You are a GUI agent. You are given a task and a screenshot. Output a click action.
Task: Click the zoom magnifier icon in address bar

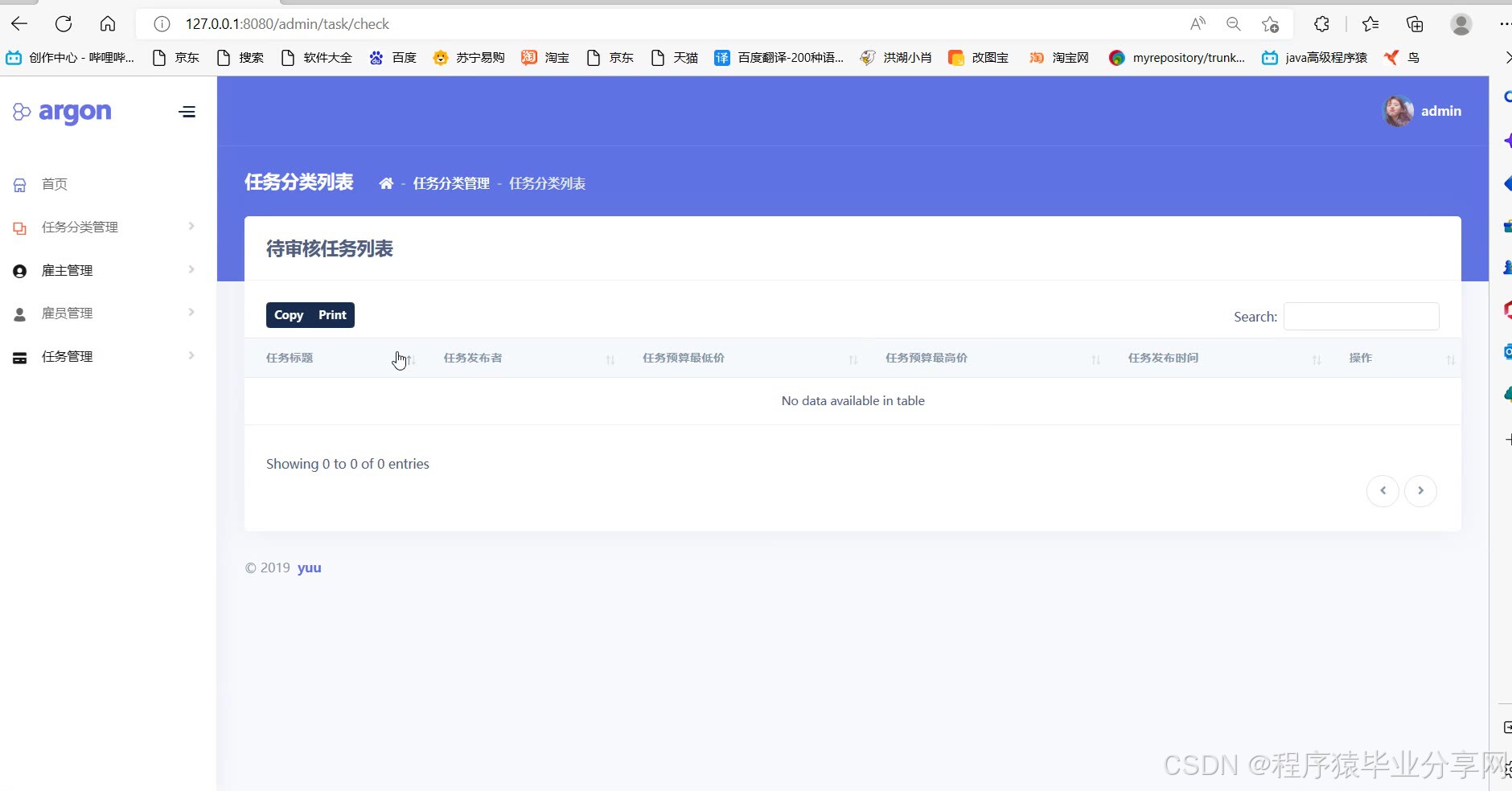(1234, 24)
